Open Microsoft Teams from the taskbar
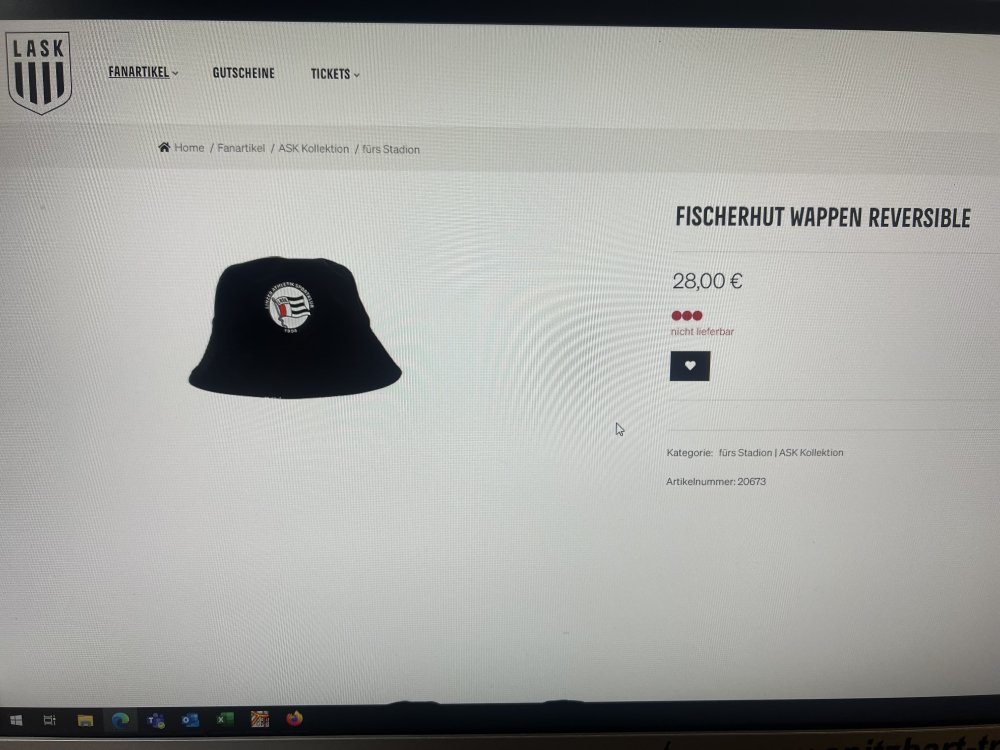Screen dimensions: 1000x750 pyautogui.click(x=156, y=721)
